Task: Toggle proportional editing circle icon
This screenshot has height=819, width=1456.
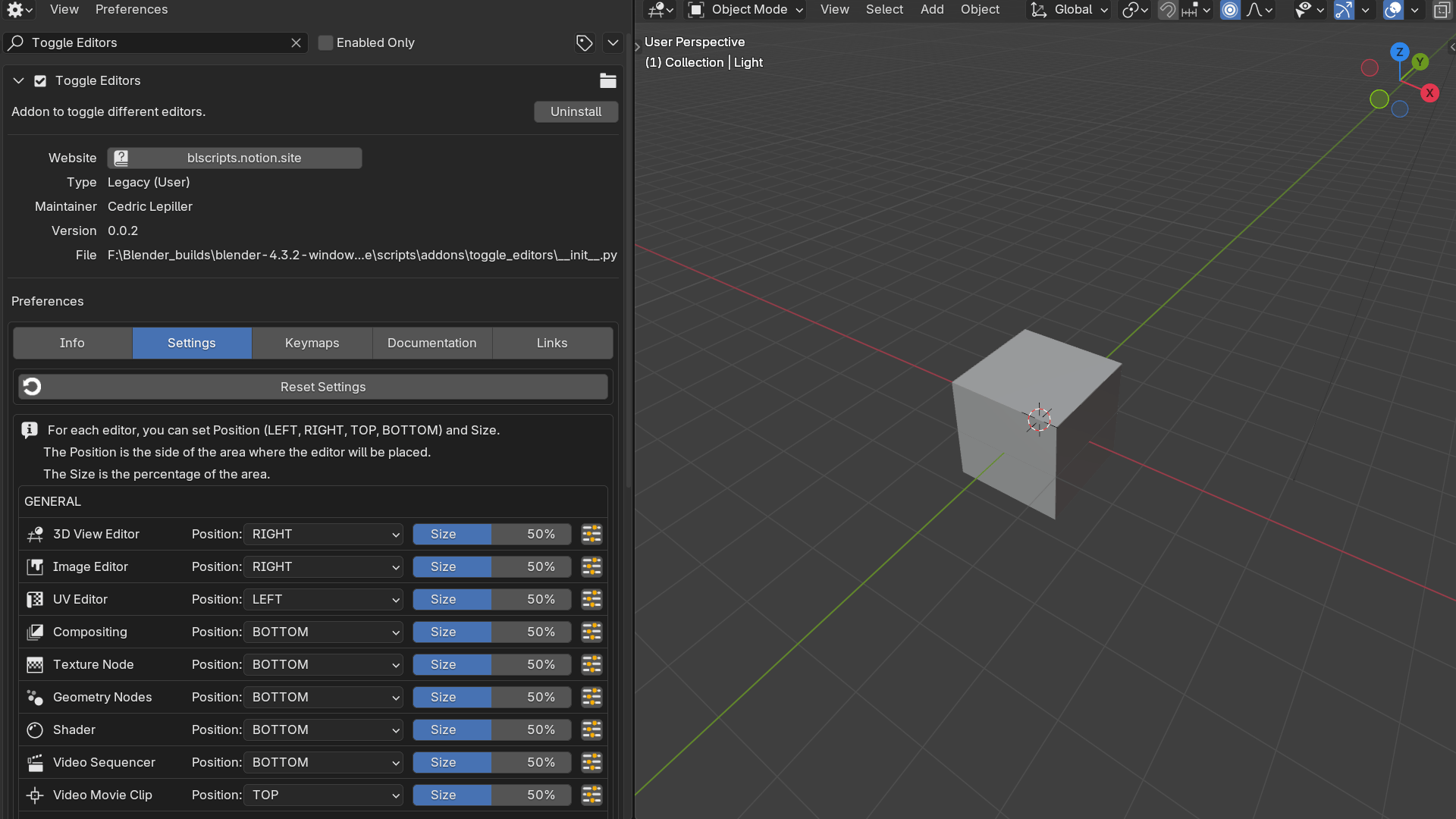Action: pos(1230,10)
